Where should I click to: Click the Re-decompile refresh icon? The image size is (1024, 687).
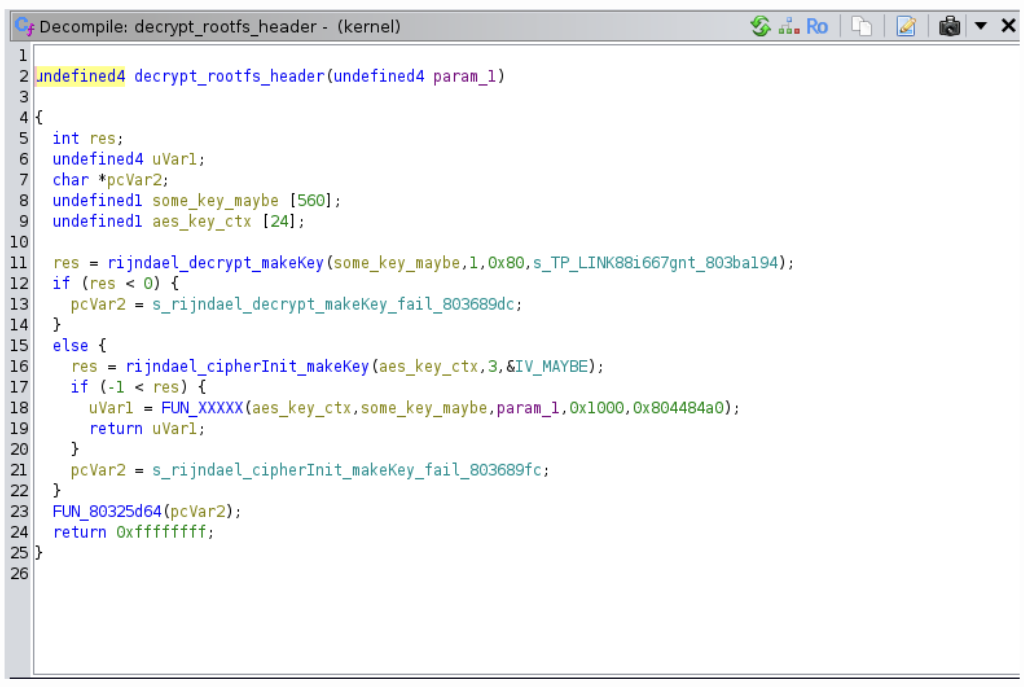tap(761, 26)
